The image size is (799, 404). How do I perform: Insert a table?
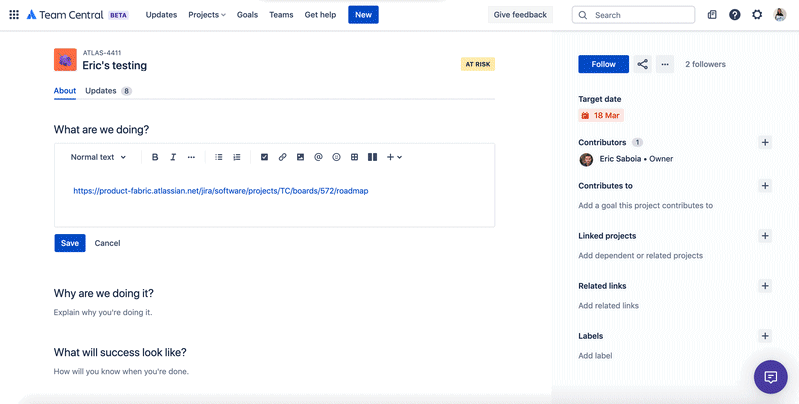click(x=355, y=157)
